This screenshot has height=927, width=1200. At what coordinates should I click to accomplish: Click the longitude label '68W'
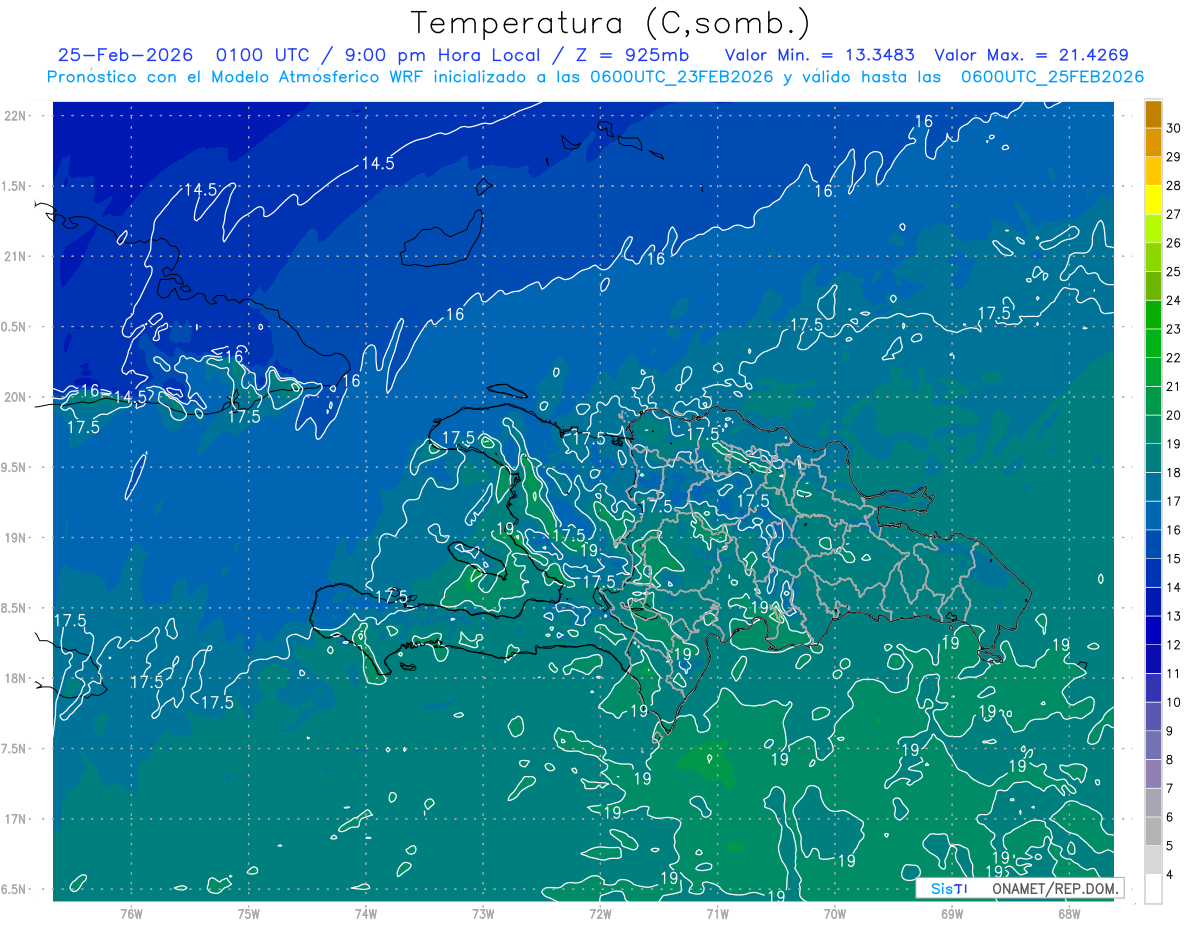point(1069,912)
